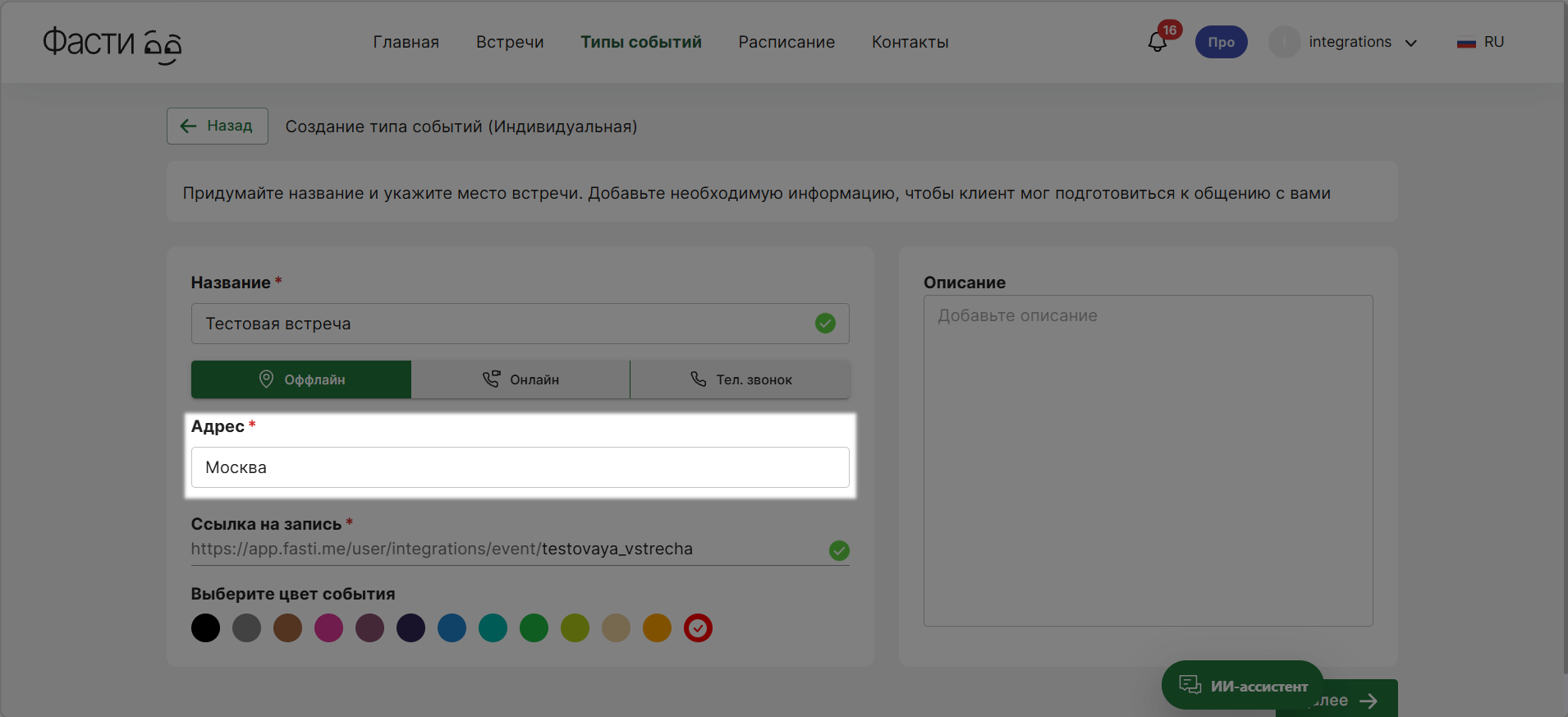Screen dimensions: 1568x717
Task: Open the ИИ-ассистент chat
Action: (x=1242, y=685)
